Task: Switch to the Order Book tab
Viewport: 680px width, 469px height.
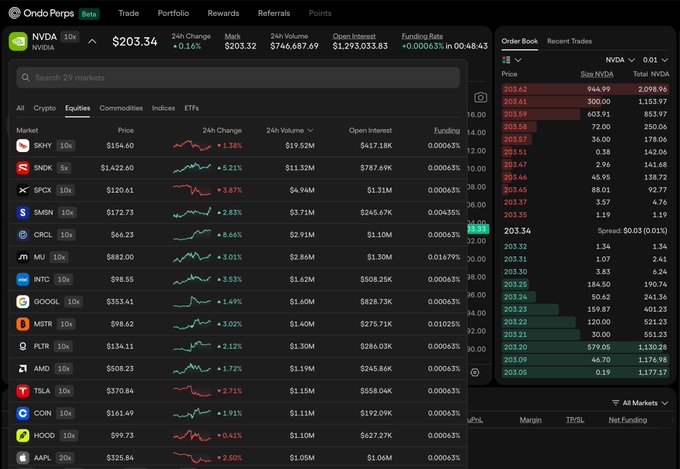Action: tap(520, 41)
